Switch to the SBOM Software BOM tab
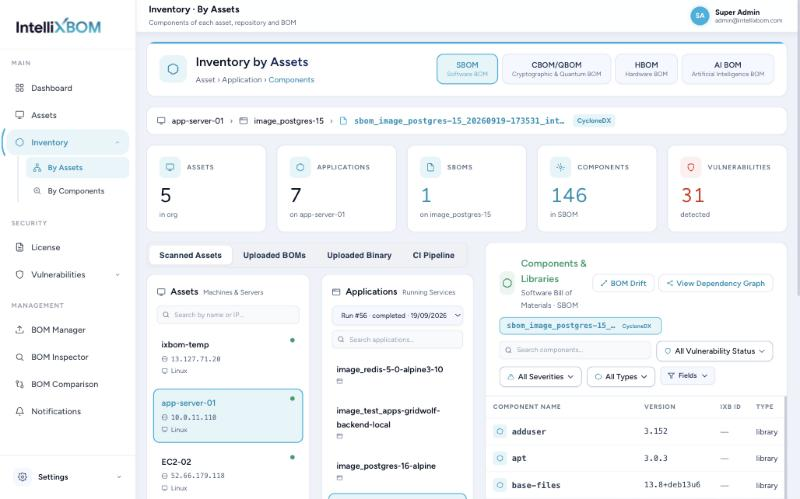Image resolution: width=800 pixels, height=499 pixels. tap(467, 69)
